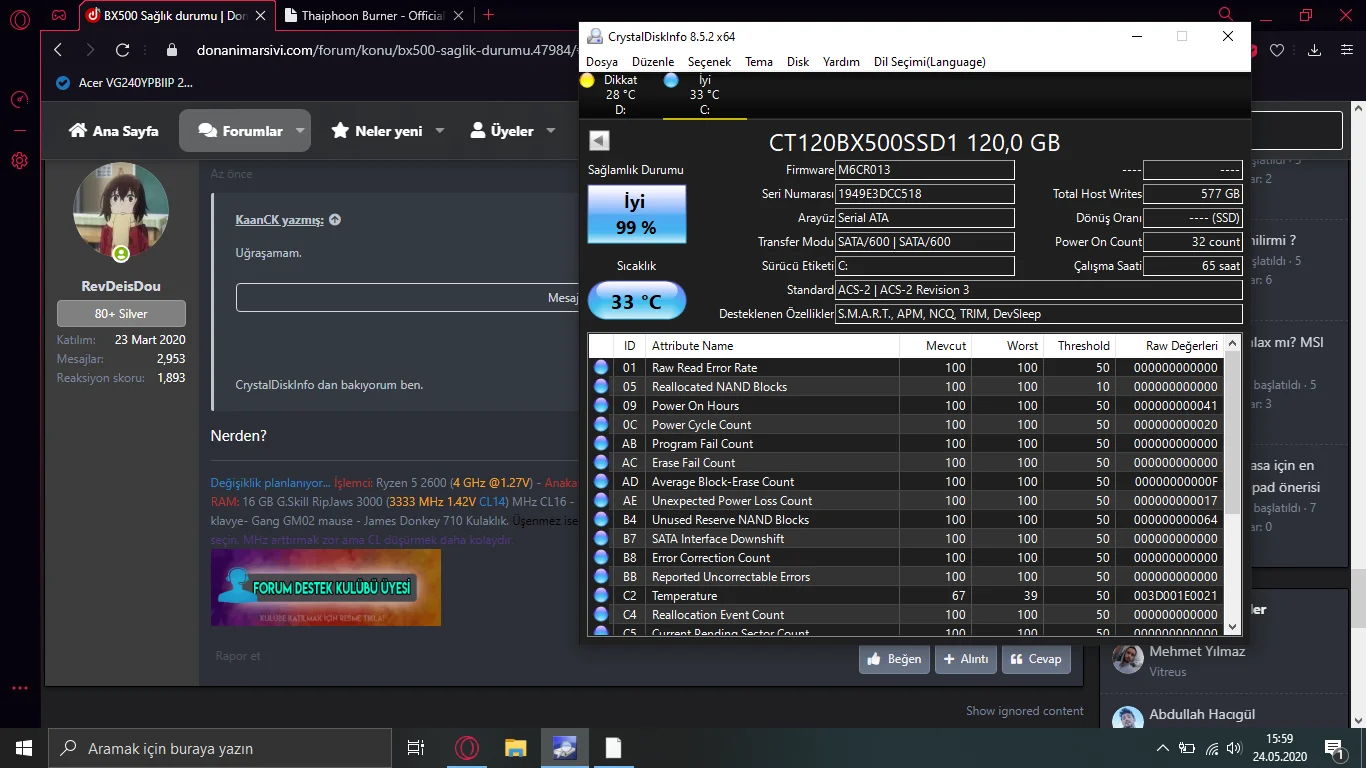Select the Reallocated NAND Blocks row text

click(719, 387)
